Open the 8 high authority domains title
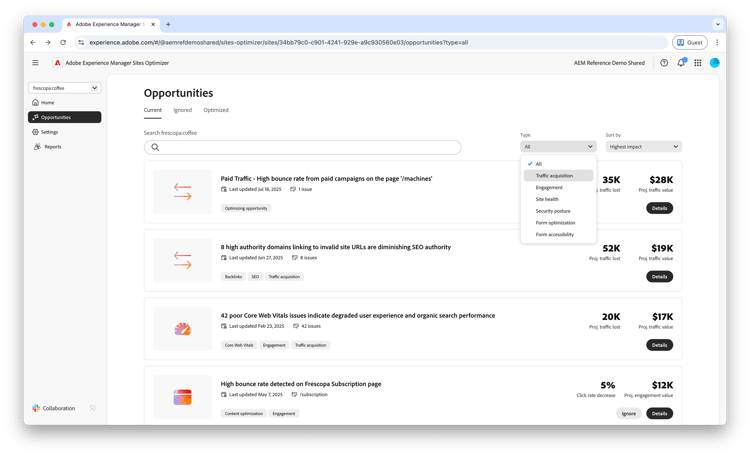Screen dimensions: 750x456 click(x=336, y=247)
